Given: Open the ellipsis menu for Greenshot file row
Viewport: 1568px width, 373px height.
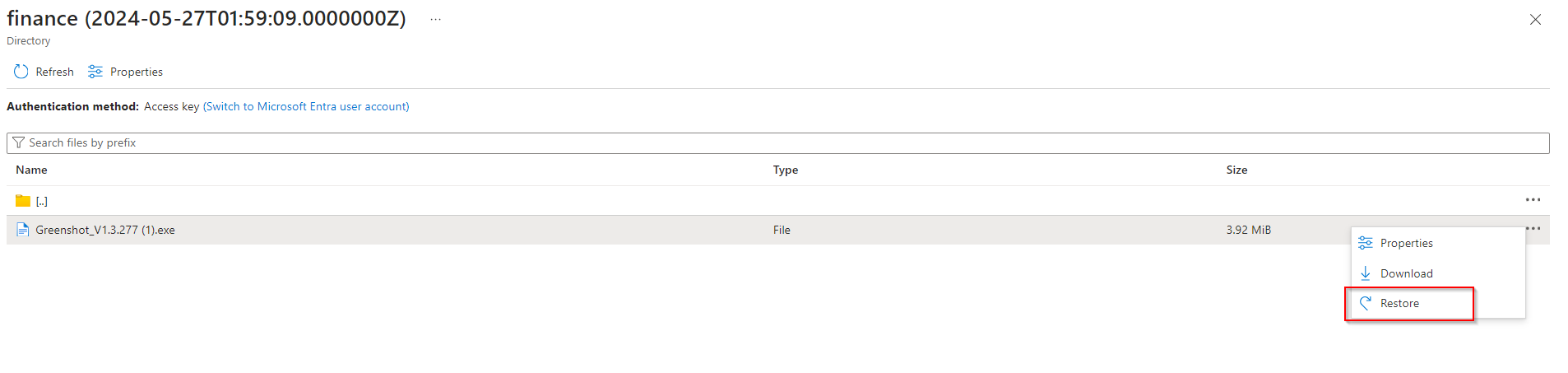Looking at the screenshot, I should coord(1533,228).
